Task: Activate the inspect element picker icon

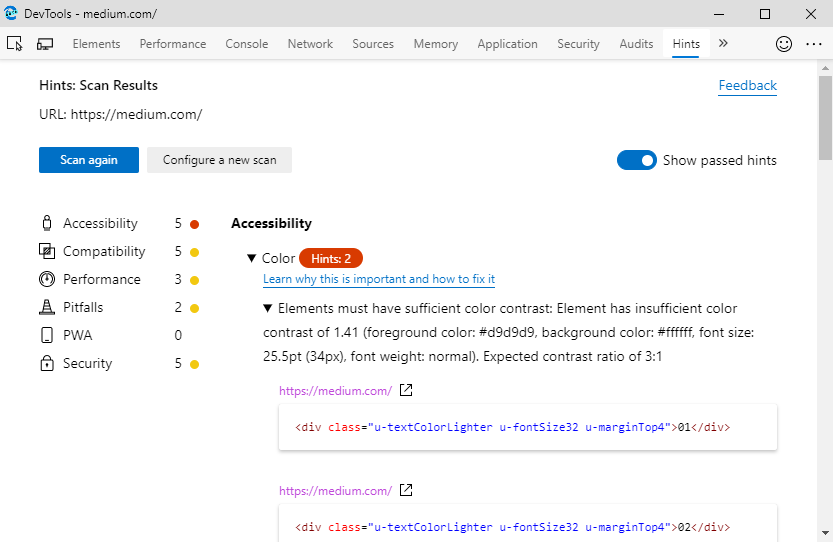Action: click(14, 44)
